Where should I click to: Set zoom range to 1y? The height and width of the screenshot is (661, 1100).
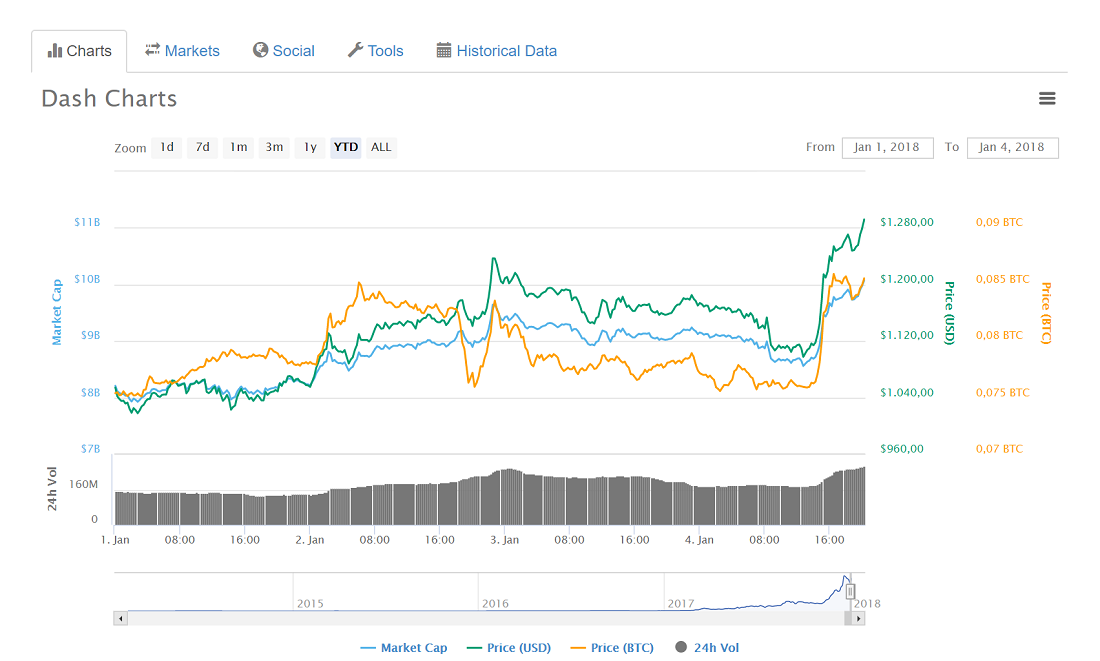pyautogui.click(x=310, y=147)
